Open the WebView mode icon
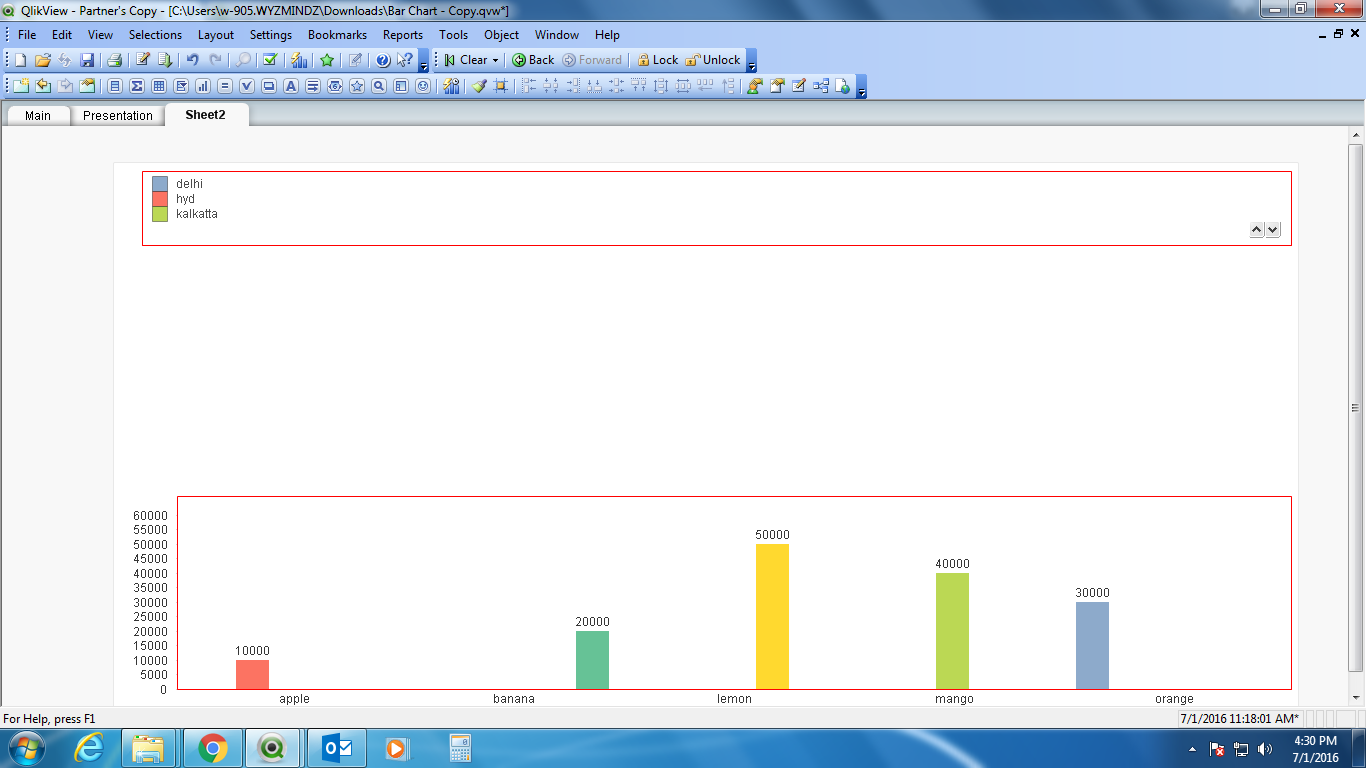Image resolution: width=1366 pixels, height=768 pixels. 843,86
